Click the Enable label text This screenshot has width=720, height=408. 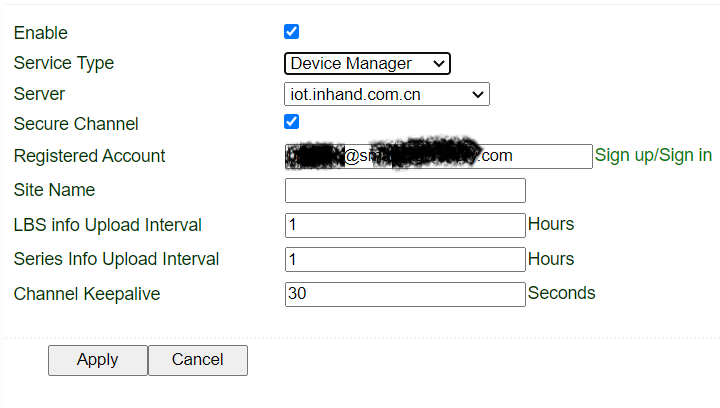coord(41,33)
